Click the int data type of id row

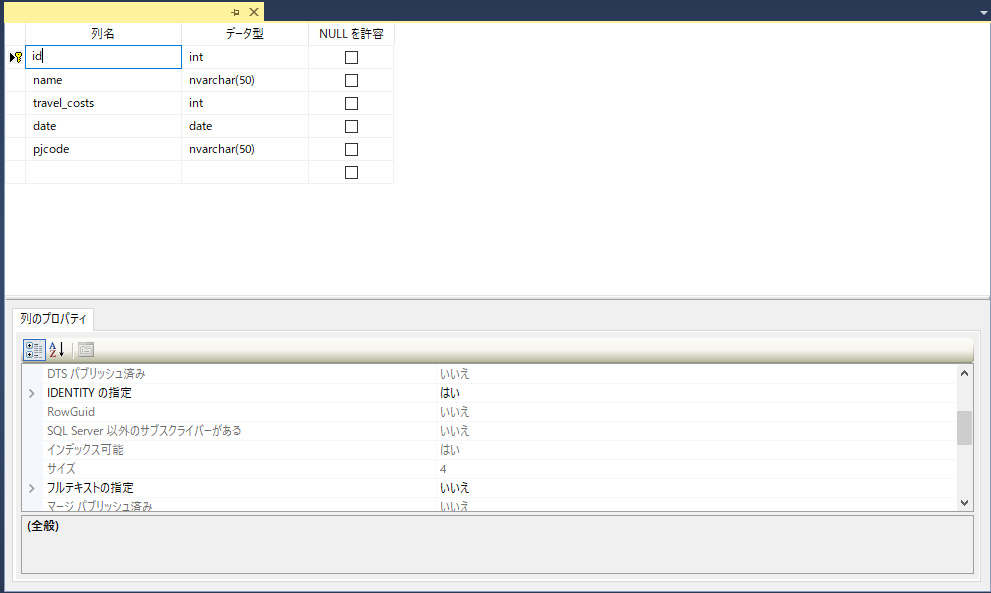point(245,57)
